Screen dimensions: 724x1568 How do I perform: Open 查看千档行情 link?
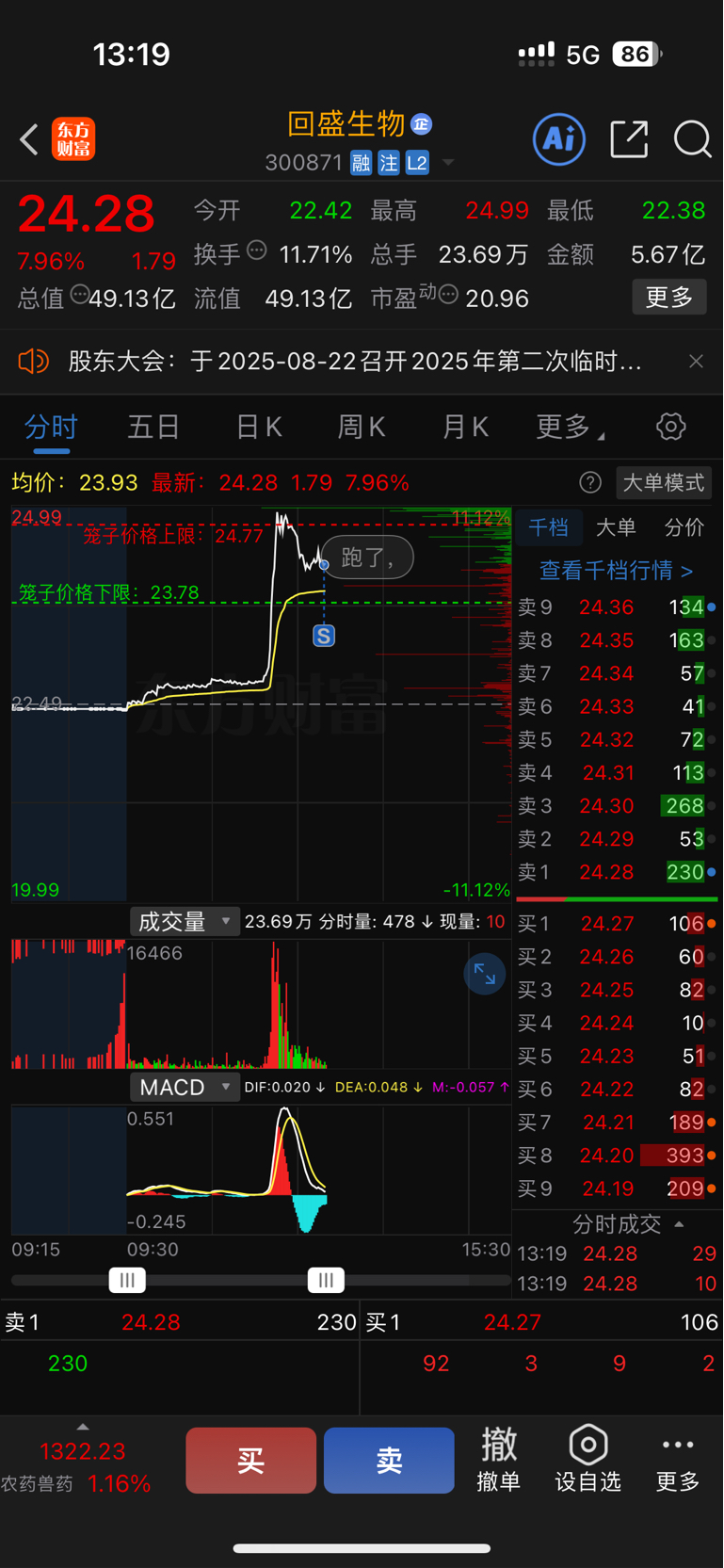[616, 570]
